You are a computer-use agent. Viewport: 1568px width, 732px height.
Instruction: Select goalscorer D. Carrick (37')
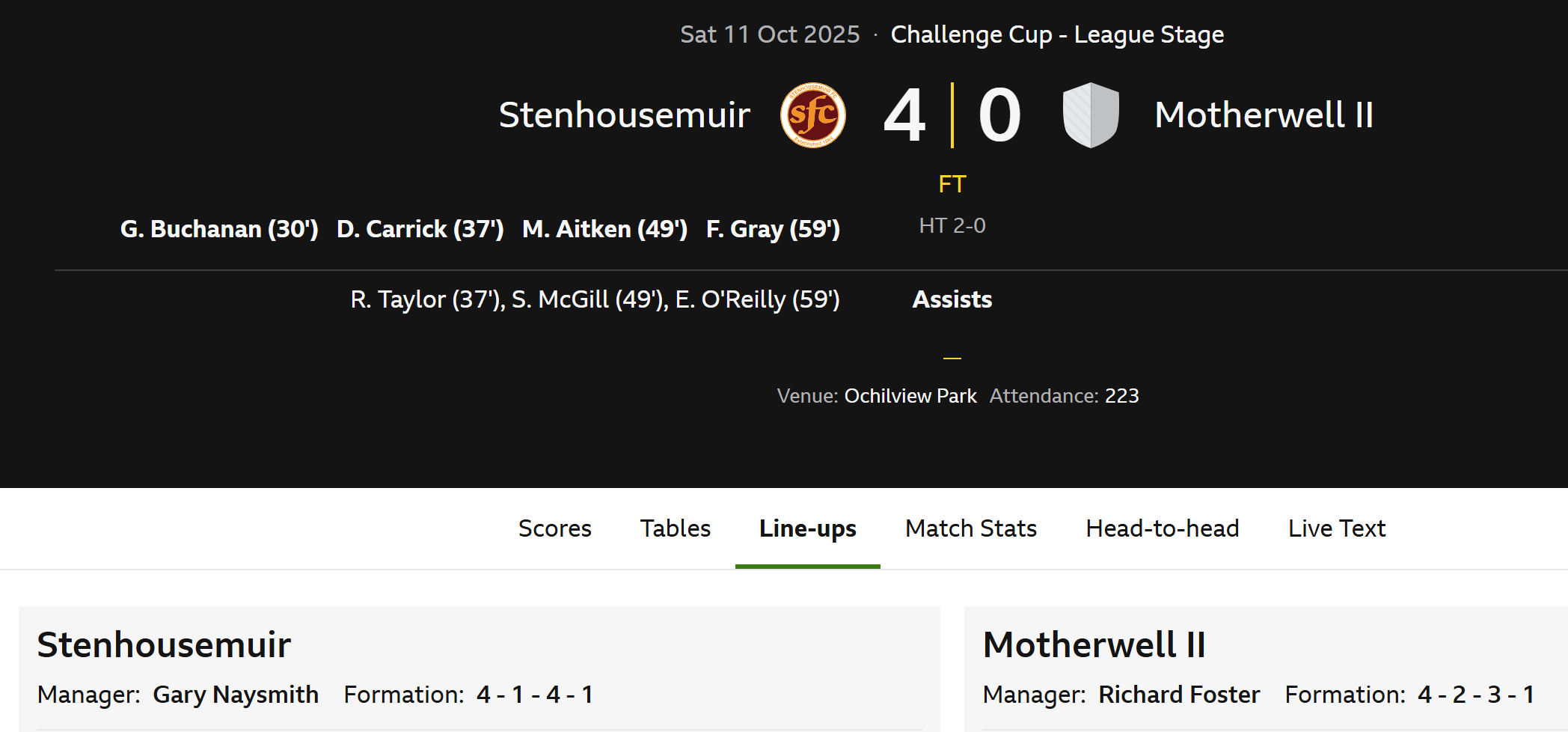[420, 229]
